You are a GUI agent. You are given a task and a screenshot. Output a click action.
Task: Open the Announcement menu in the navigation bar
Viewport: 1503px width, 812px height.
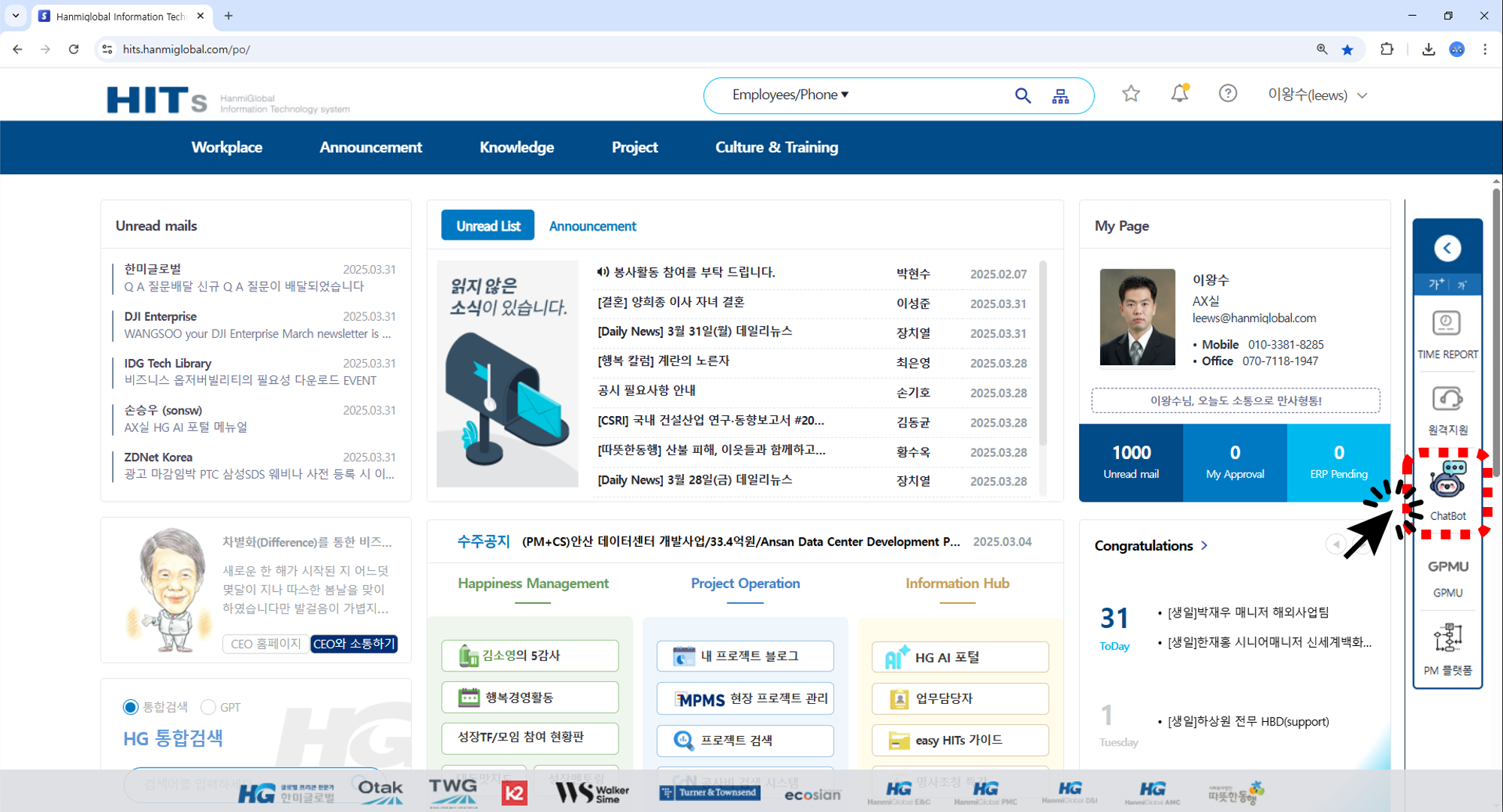pyautogui.click(x=370, y=147)
